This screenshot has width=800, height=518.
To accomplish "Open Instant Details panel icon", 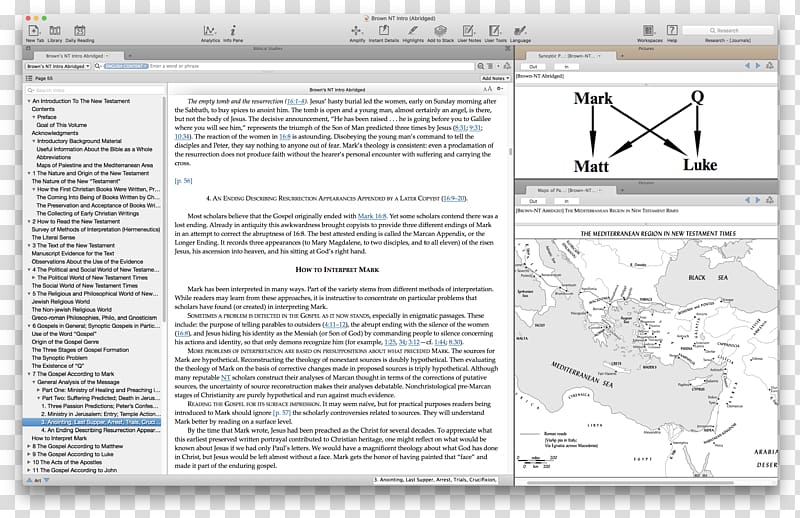I will tap(383, 31).
